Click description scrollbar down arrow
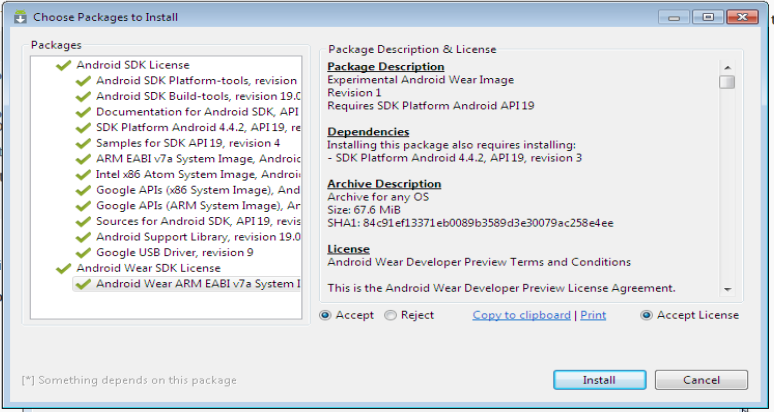 point(727,289)
